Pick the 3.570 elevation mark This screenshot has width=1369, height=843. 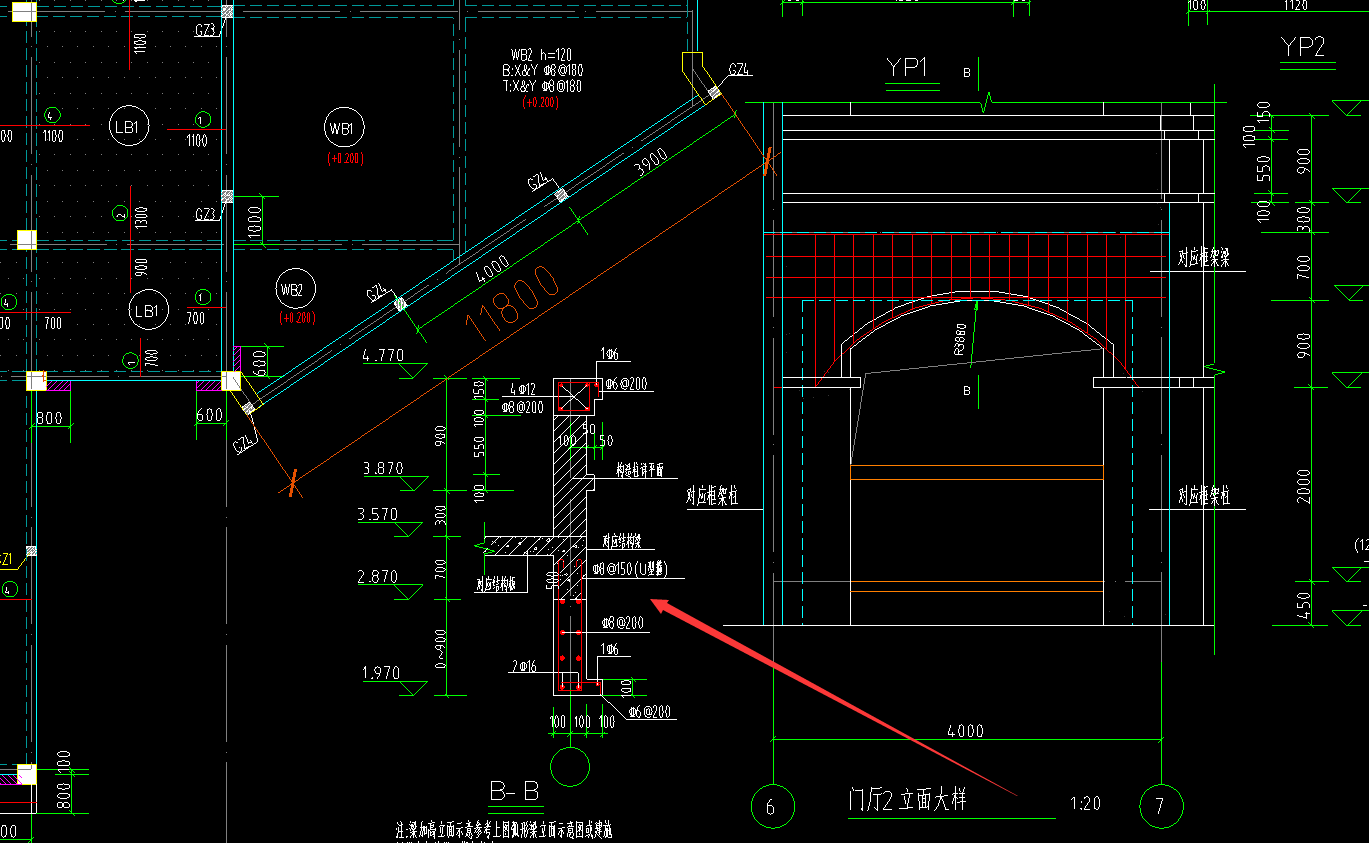coord(377,514)
